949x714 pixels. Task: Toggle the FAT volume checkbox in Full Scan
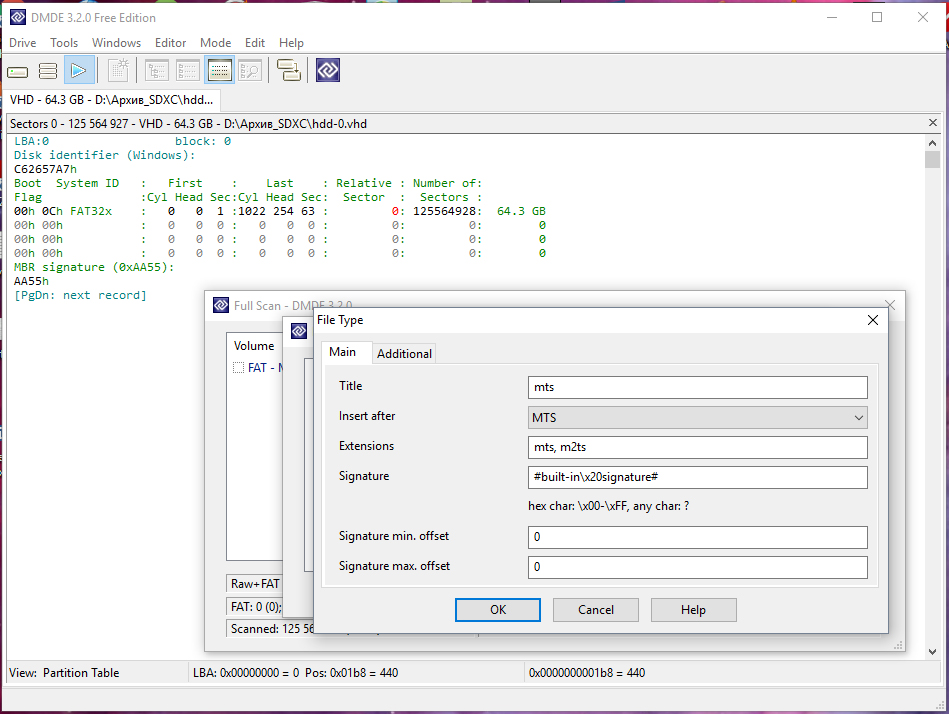click(239, 367)
